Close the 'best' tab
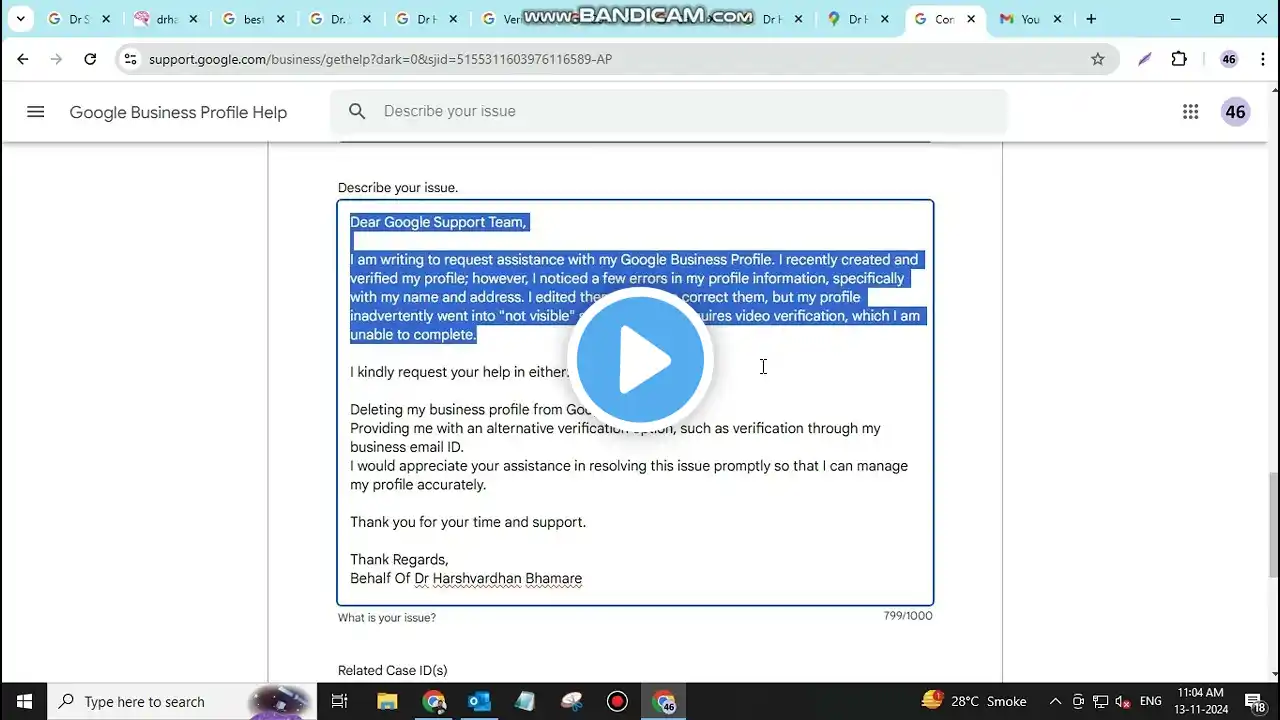This screenshot has width=1280, height=720. (x=279, y=19)
